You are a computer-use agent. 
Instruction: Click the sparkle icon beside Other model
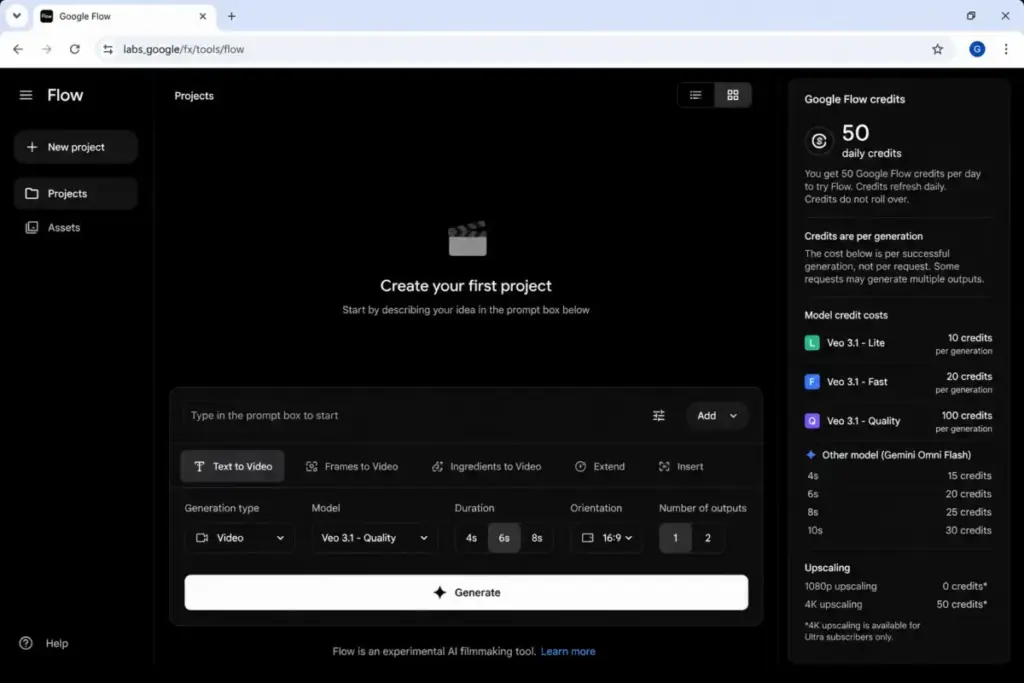coord(811,454)
